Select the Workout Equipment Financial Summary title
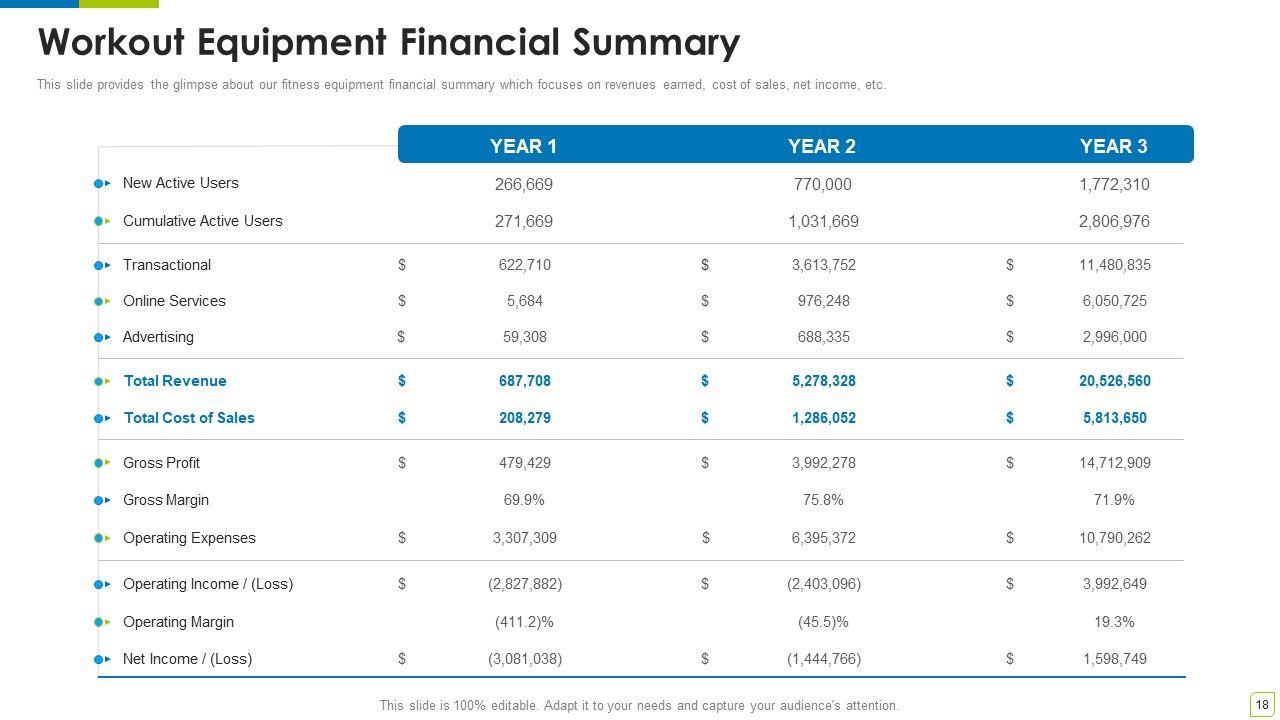This screenshot has height=720, width=1280. pos(388,43)
